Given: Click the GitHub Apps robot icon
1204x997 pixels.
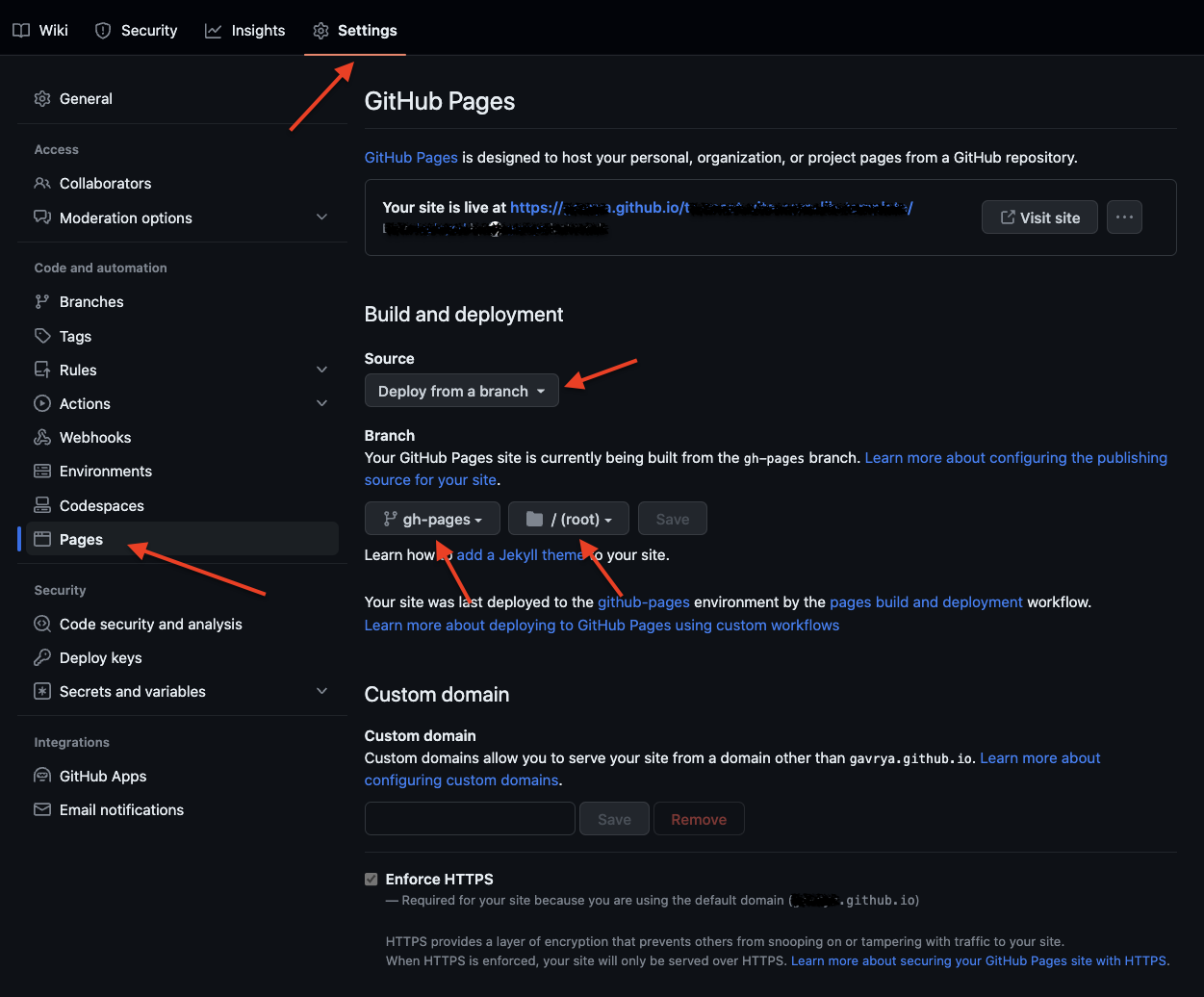Looking at the screenshot, I should tap(42, 776).
